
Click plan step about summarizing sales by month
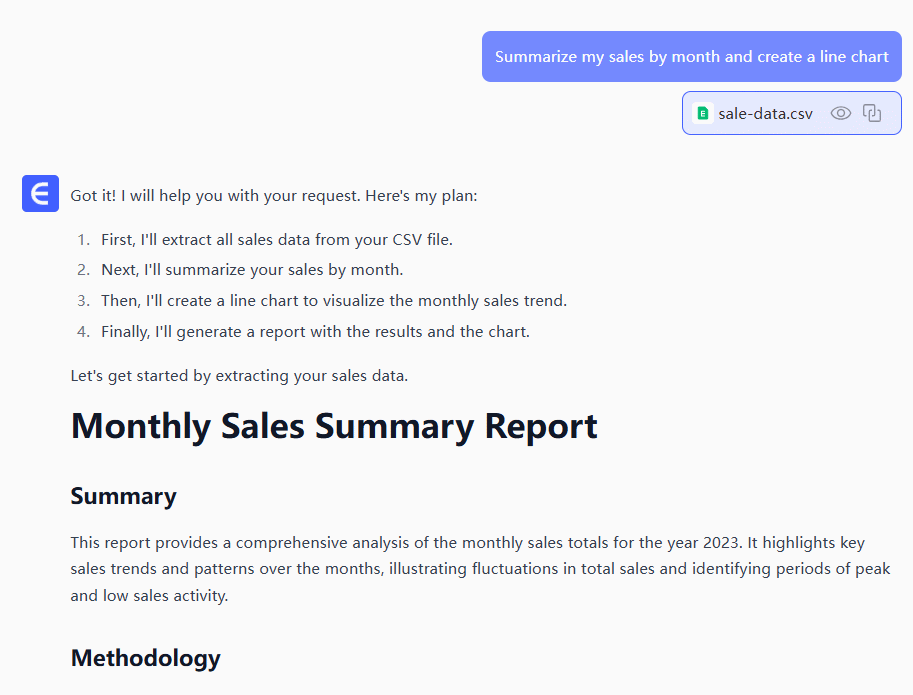(252, 270)
